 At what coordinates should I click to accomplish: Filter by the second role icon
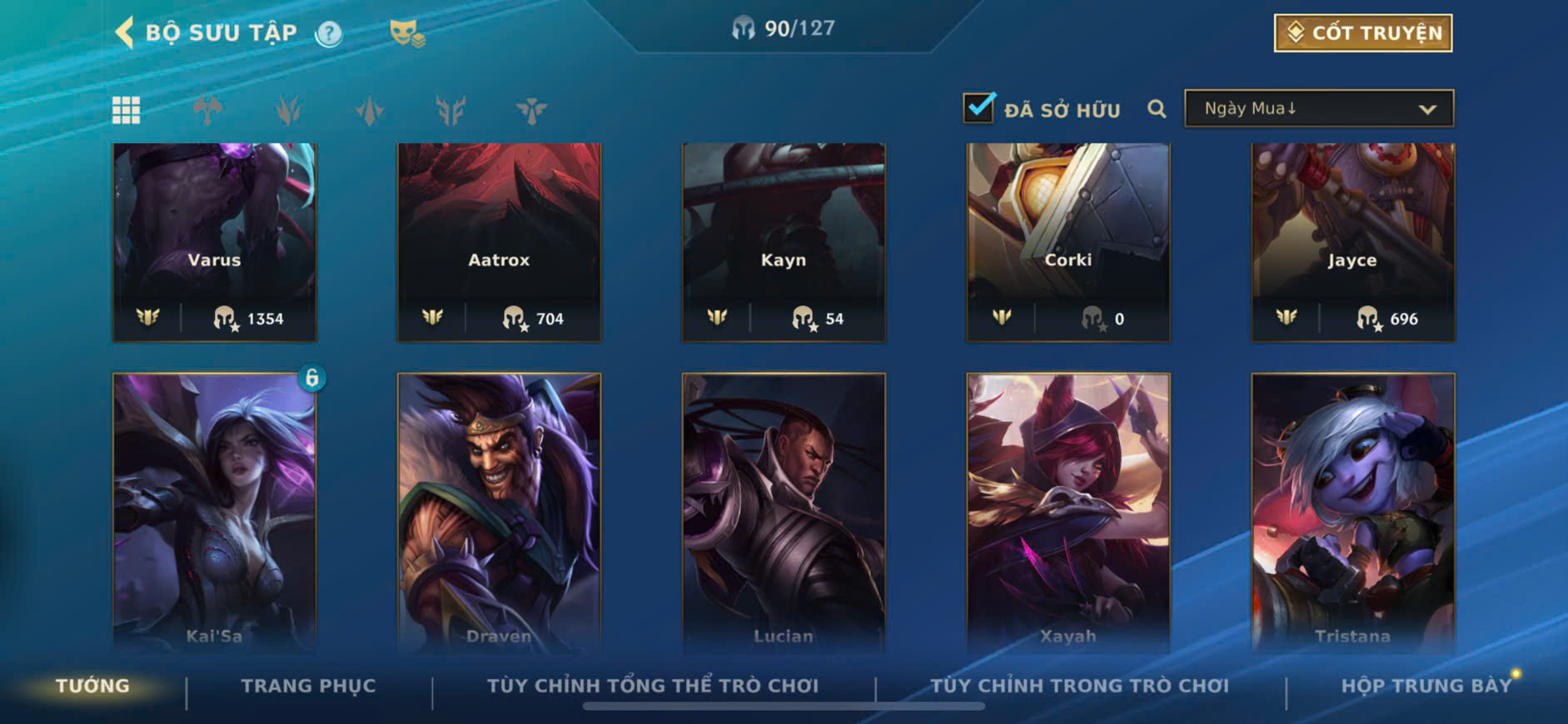point(288,110)
